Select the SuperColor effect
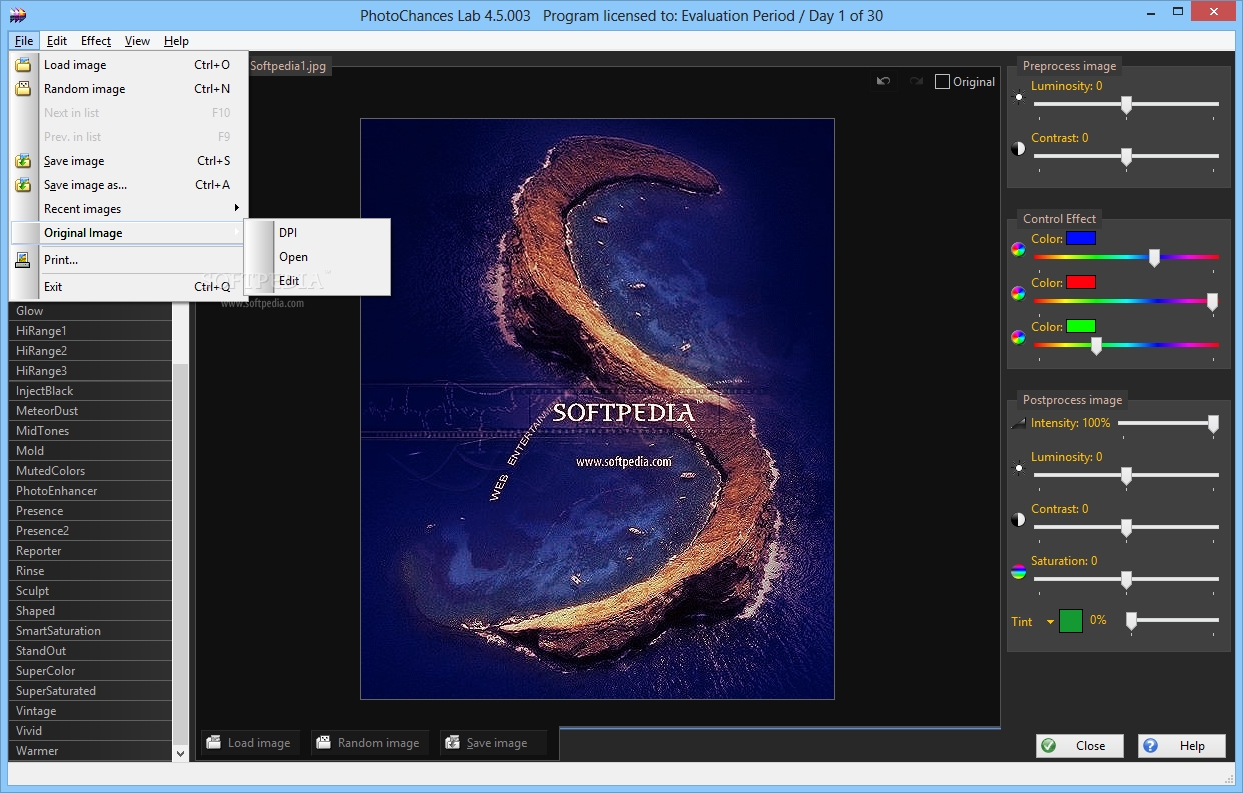1243x793 pixels. (90, 671)
